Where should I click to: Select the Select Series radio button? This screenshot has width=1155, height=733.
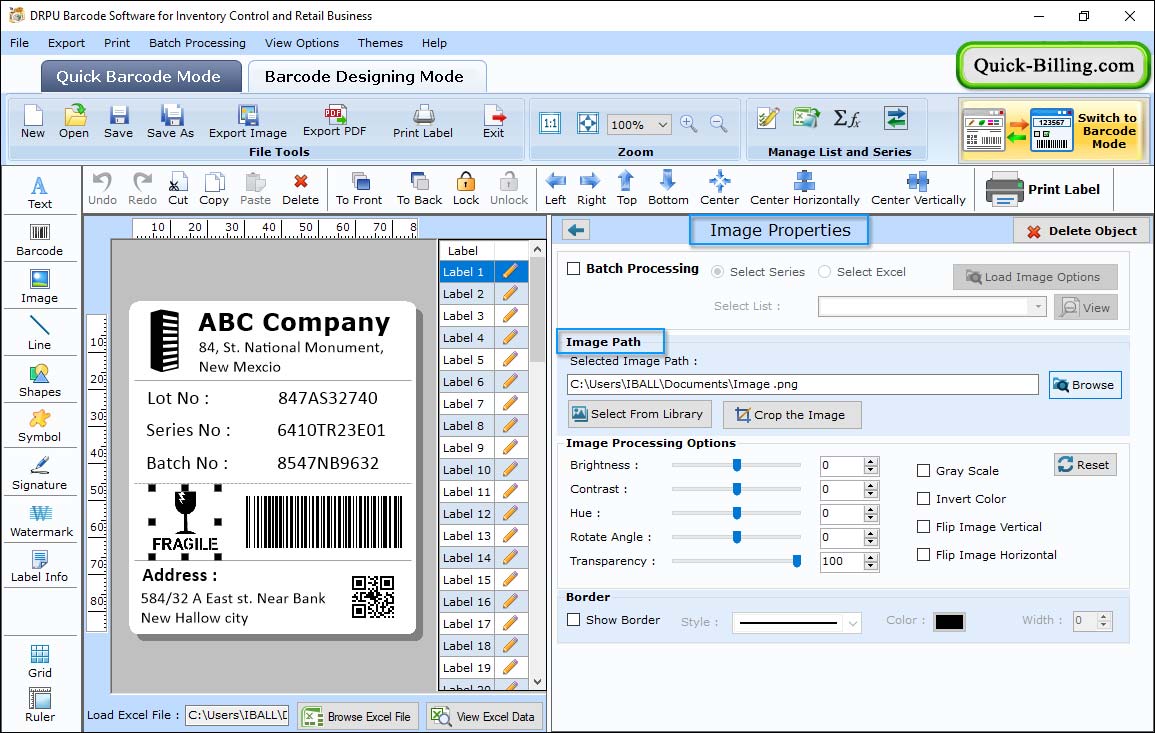point(717,272)
